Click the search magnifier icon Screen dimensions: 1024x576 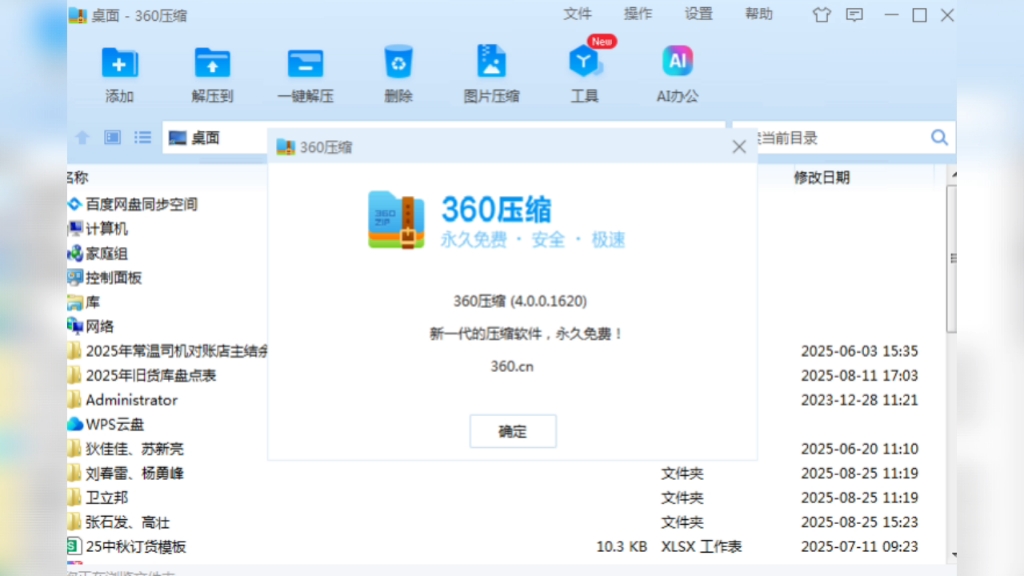point(939,137)
